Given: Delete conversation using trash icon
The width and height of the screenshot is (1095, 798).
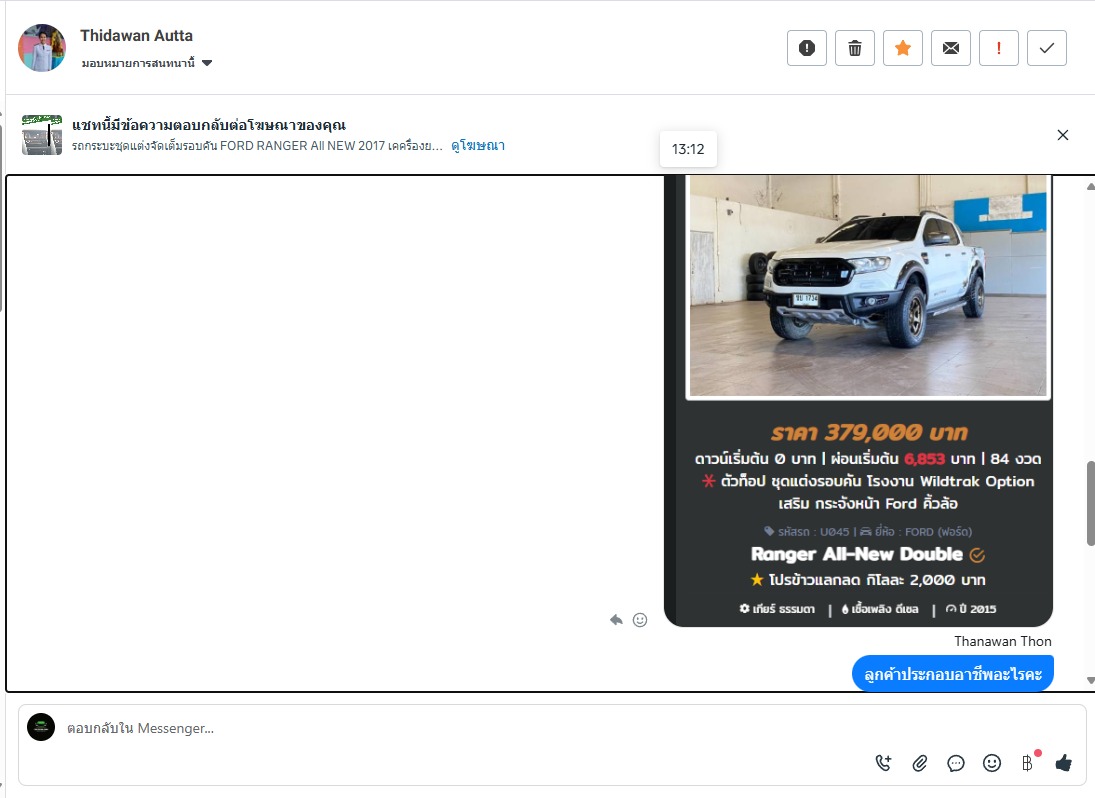Looking at the screenshot, I should (855, 48).
